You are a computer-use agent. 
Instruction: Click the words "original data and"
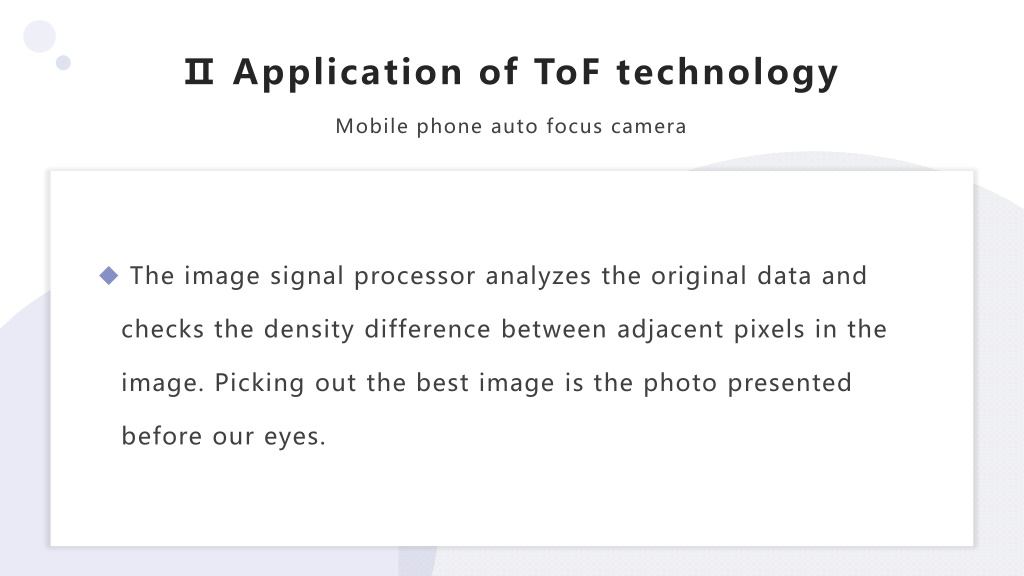point(759,276)
